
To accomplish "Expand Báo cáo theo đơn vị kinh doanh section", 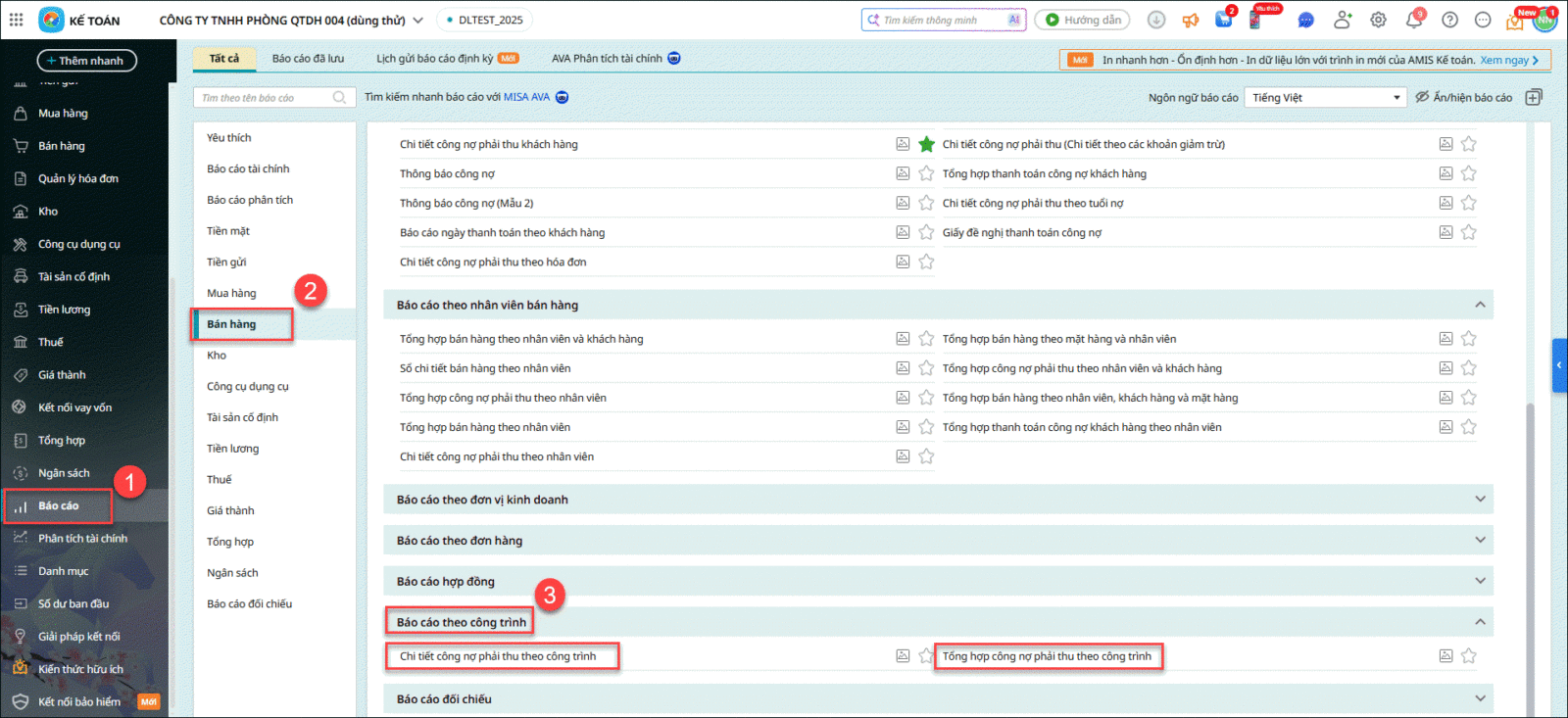I will click(1480, 500).
